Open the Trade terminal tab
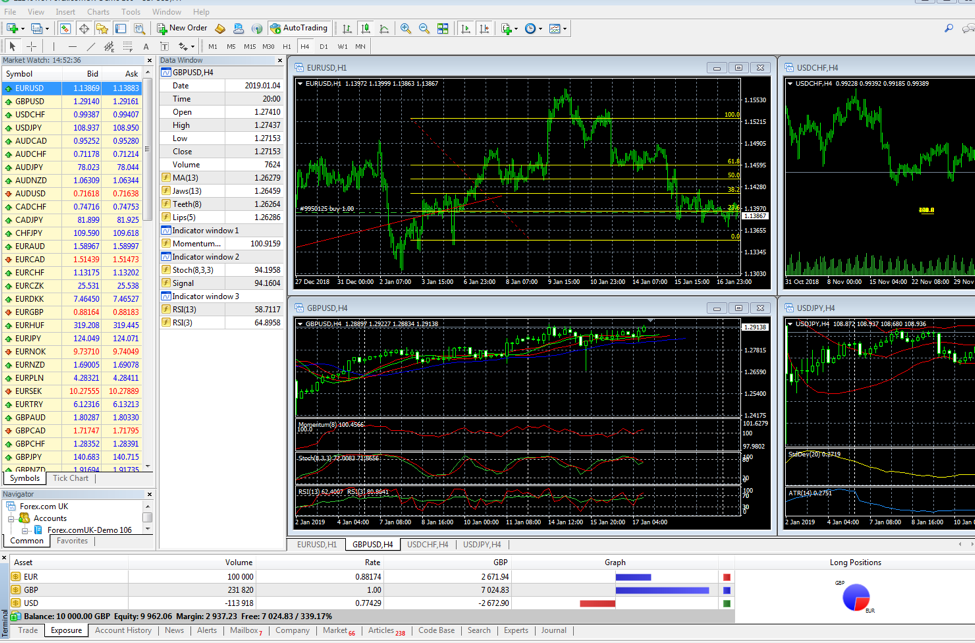This screenshot has width=975, height=643. (x=28, y=631)
